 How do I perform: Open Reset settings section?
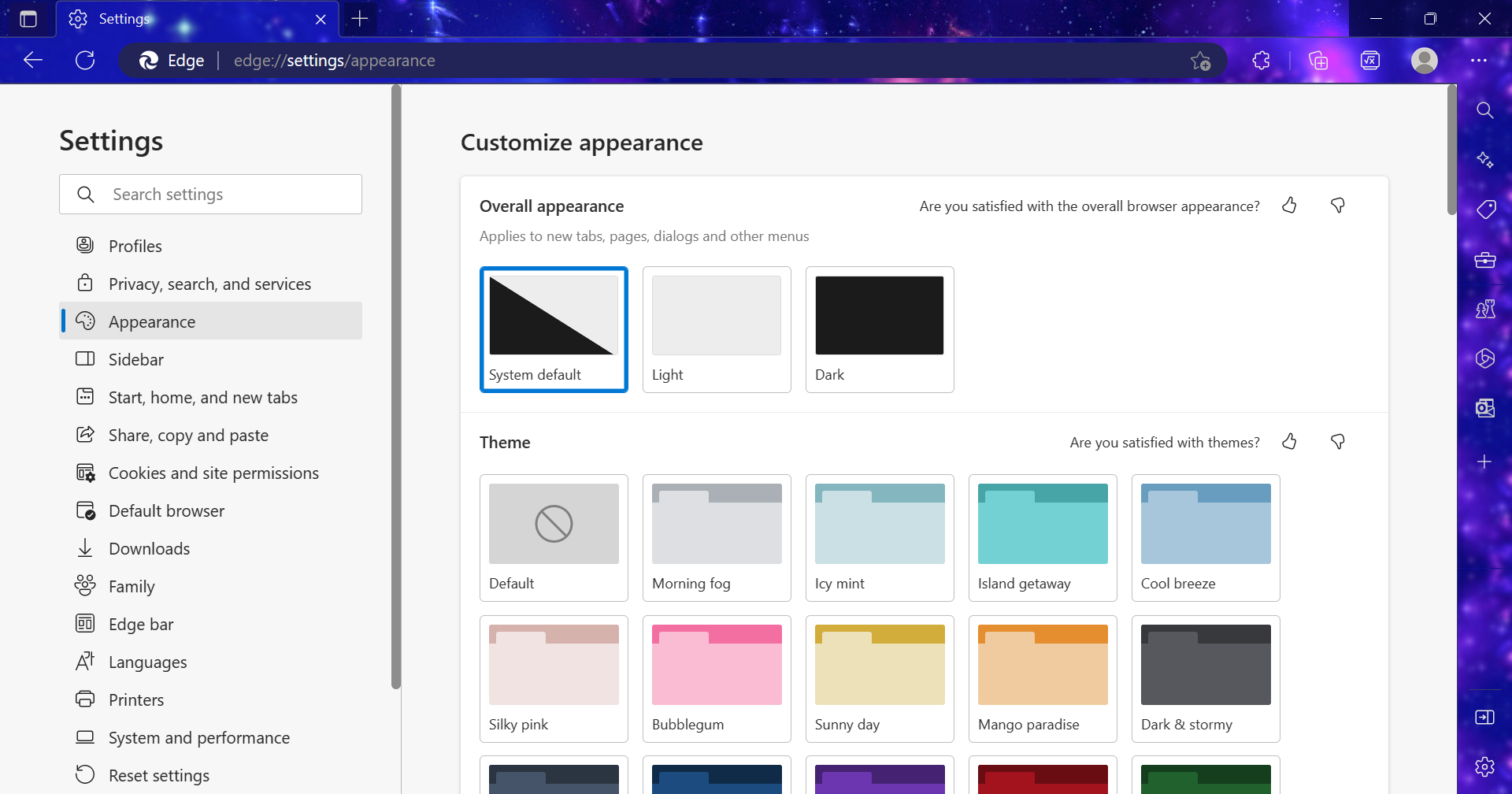coord(210,775)
